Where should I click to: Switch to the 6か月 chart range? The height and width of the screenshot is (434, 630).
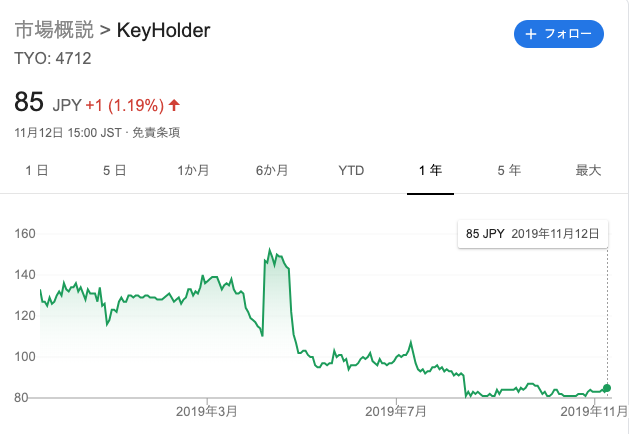pos(272,170)
